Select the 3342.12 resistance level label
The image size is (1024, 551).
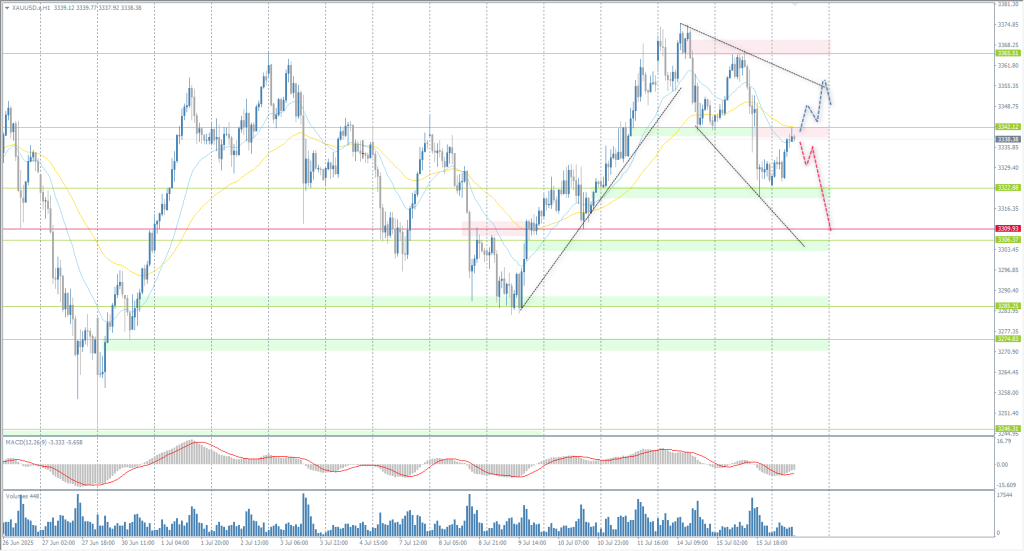[x=1007, y=127]
